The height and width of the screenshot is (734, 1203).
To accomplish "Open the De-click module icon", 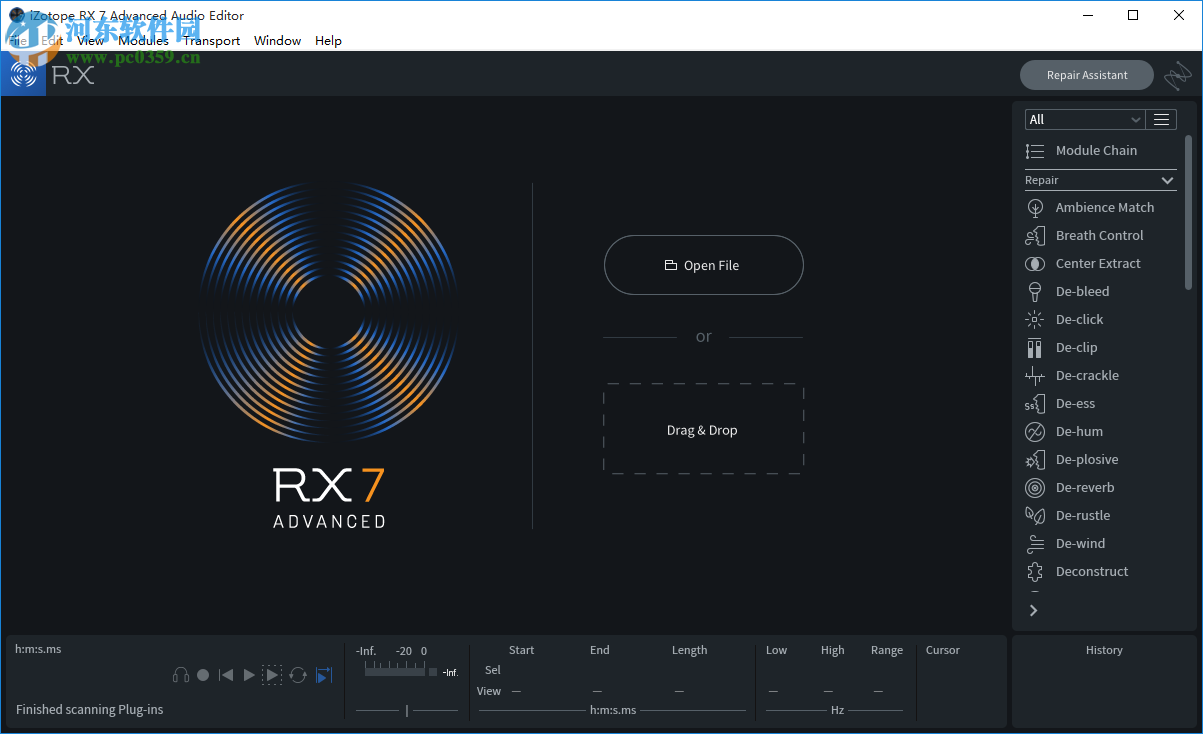I will click(x=1035, y=320).
